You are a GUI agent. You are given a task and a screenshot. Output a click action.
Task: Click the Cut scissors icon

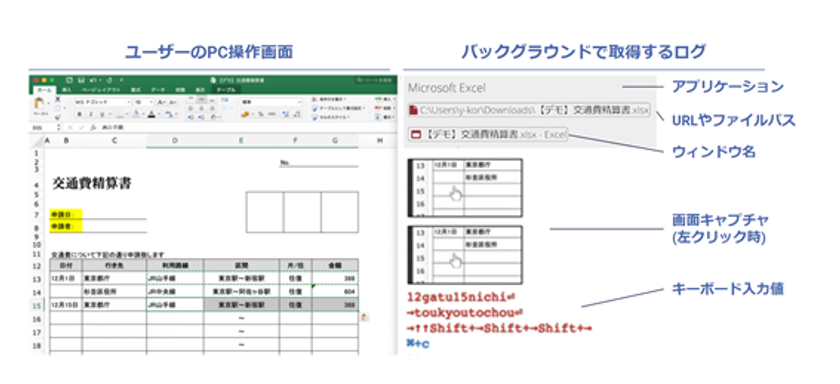58,100
